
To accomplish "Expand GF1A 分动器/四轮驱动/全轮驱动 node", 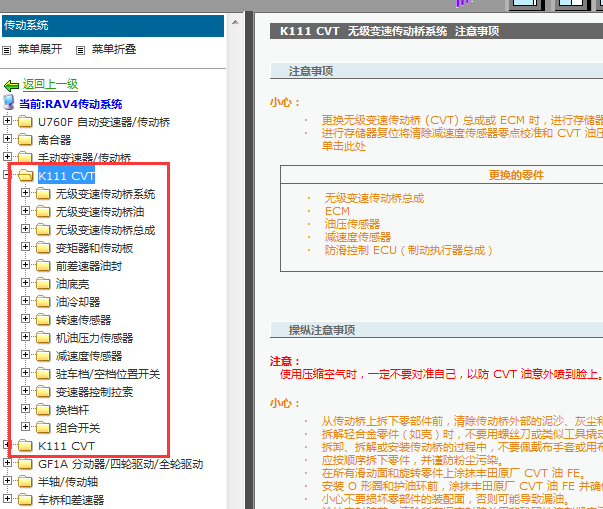I will (x=7, y=462).
